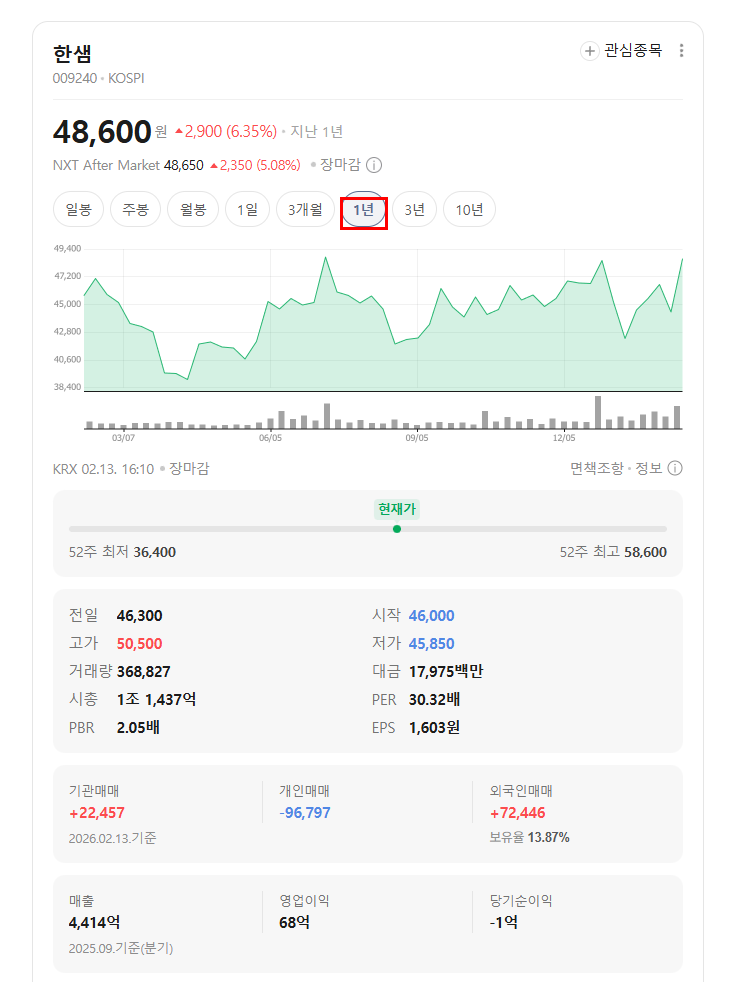Click the 매출 value 4,414억
The image size is (739, 982).
(x=95, y=923)
